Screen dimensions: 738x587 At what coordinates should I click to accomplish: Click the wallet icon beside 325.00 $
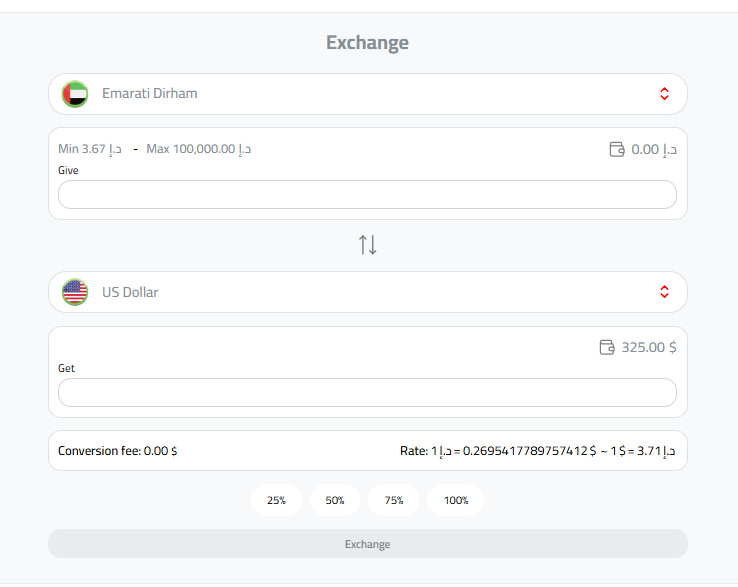606,348
